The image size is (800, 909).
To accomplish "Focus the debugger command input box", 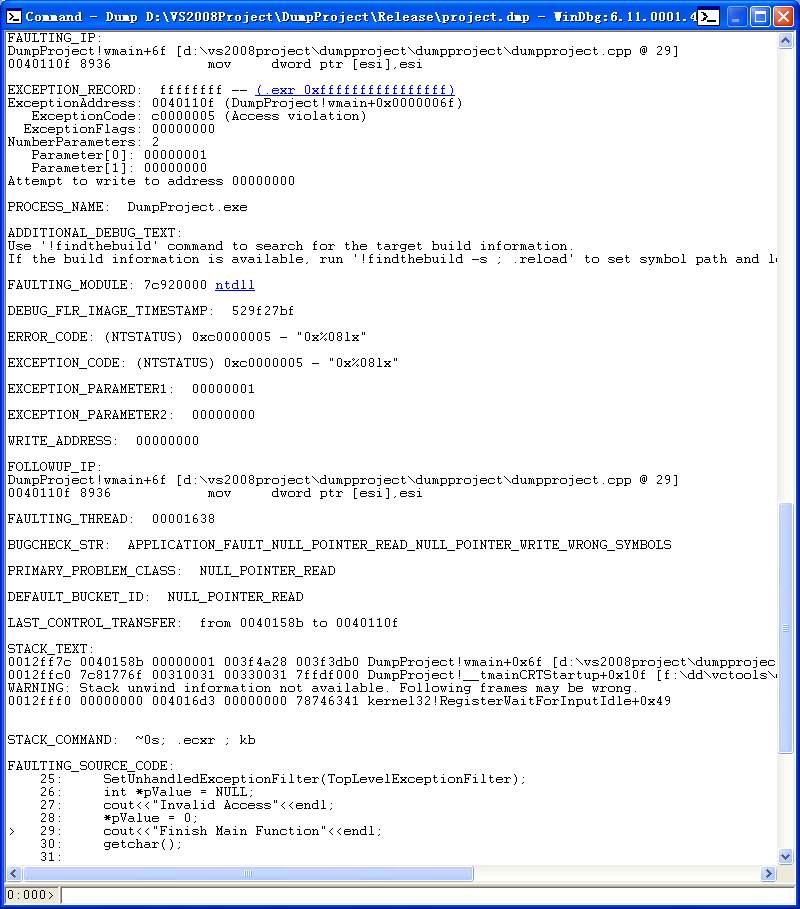I will (428, 895).
